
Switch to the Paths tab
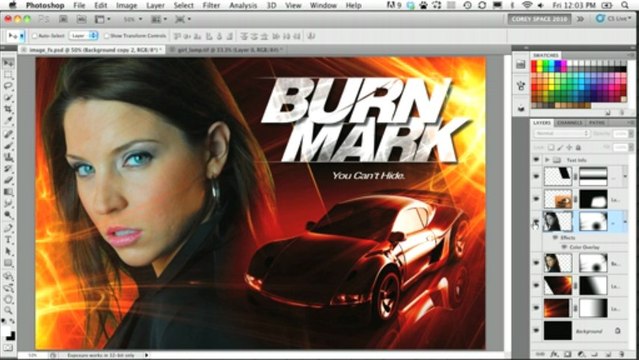(596, 123)
